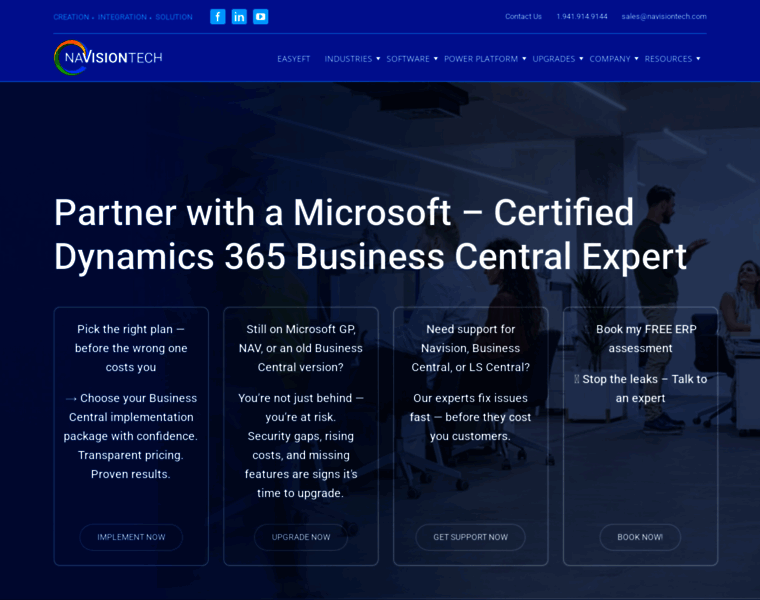
Task: Click the phone number 1.941.914.9144
Action: coord(582,16)
